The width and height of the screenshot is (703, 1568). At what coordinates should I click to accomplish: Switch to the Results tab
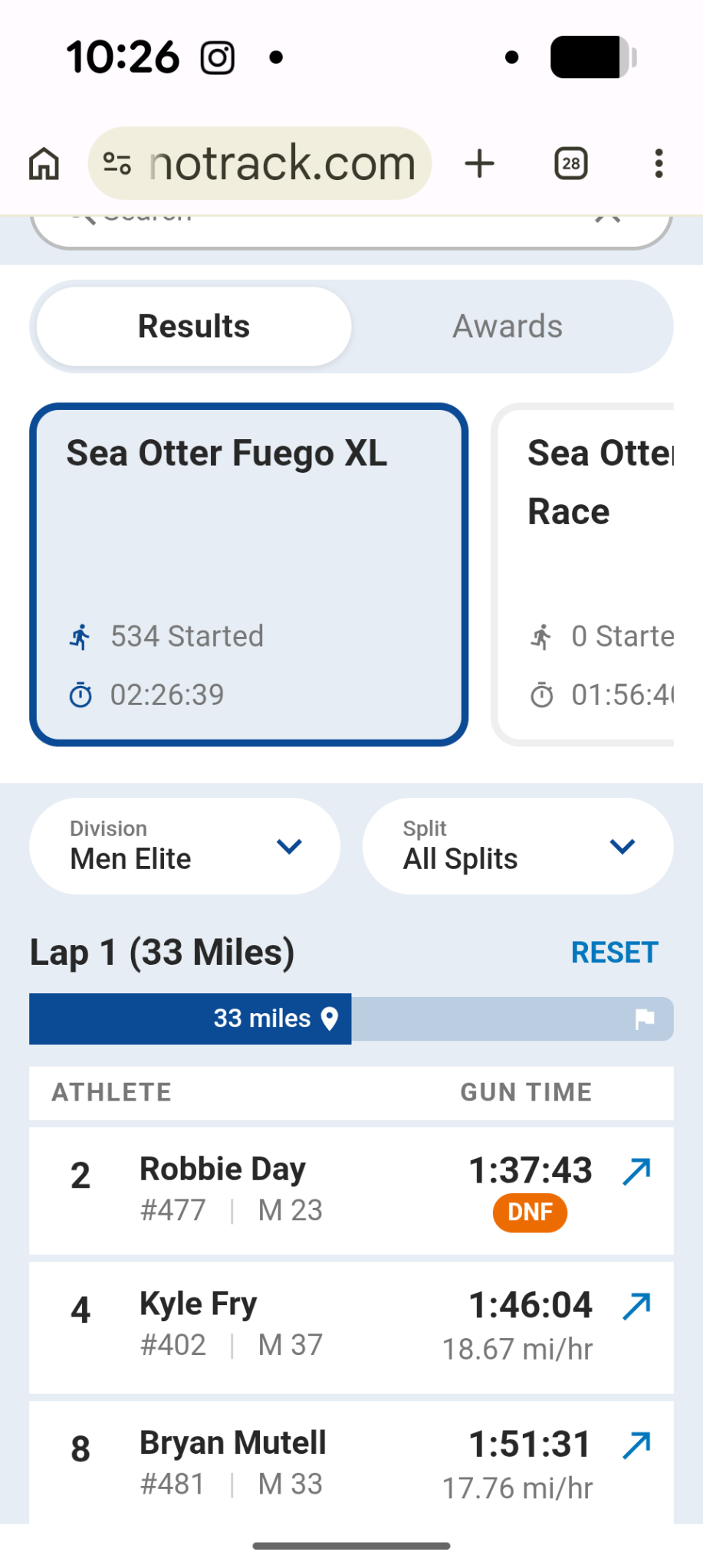click(194, 326)
